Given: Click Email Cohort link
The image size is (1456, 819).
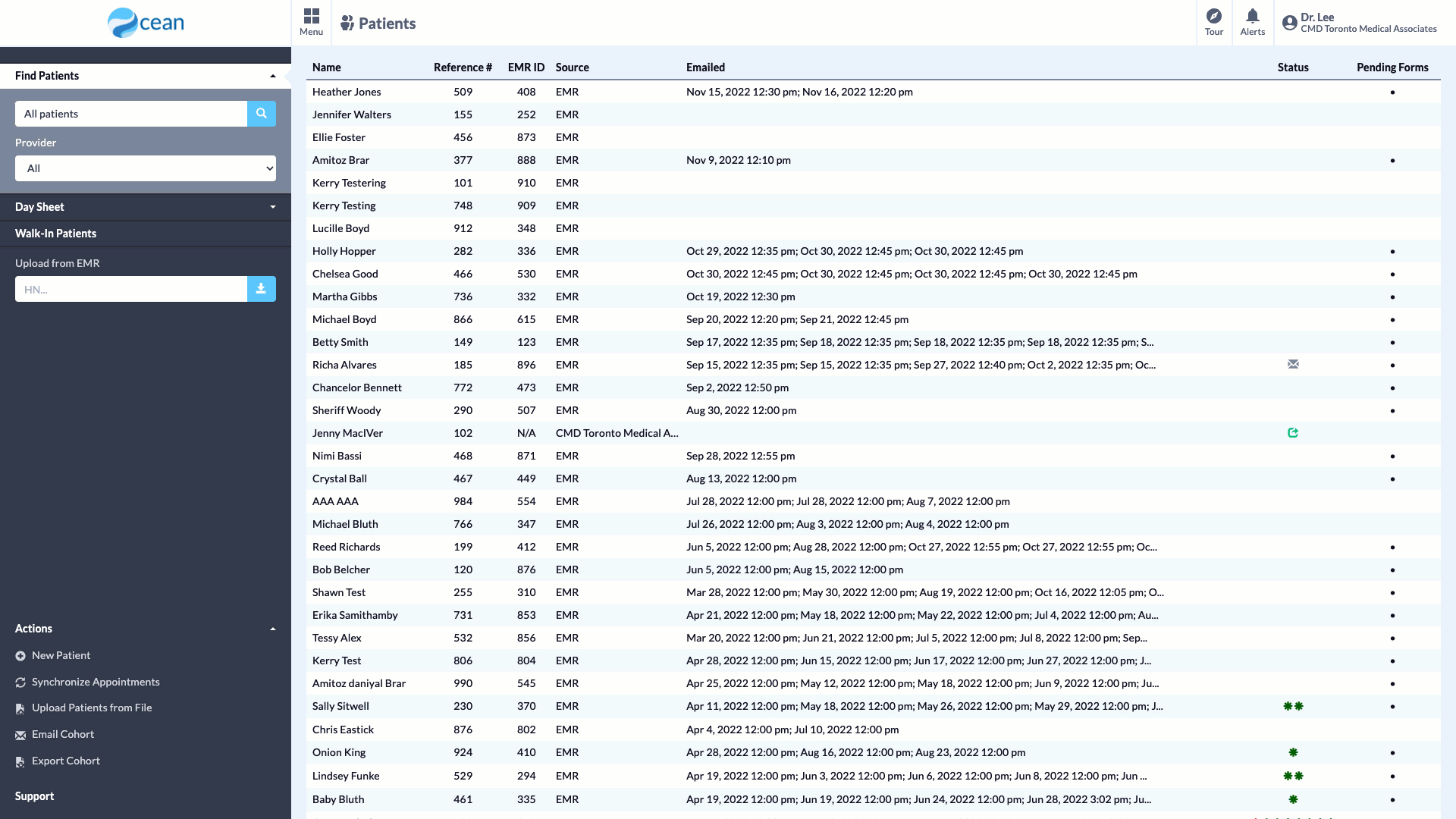Looking at the screenshot, I should (63, 734).
